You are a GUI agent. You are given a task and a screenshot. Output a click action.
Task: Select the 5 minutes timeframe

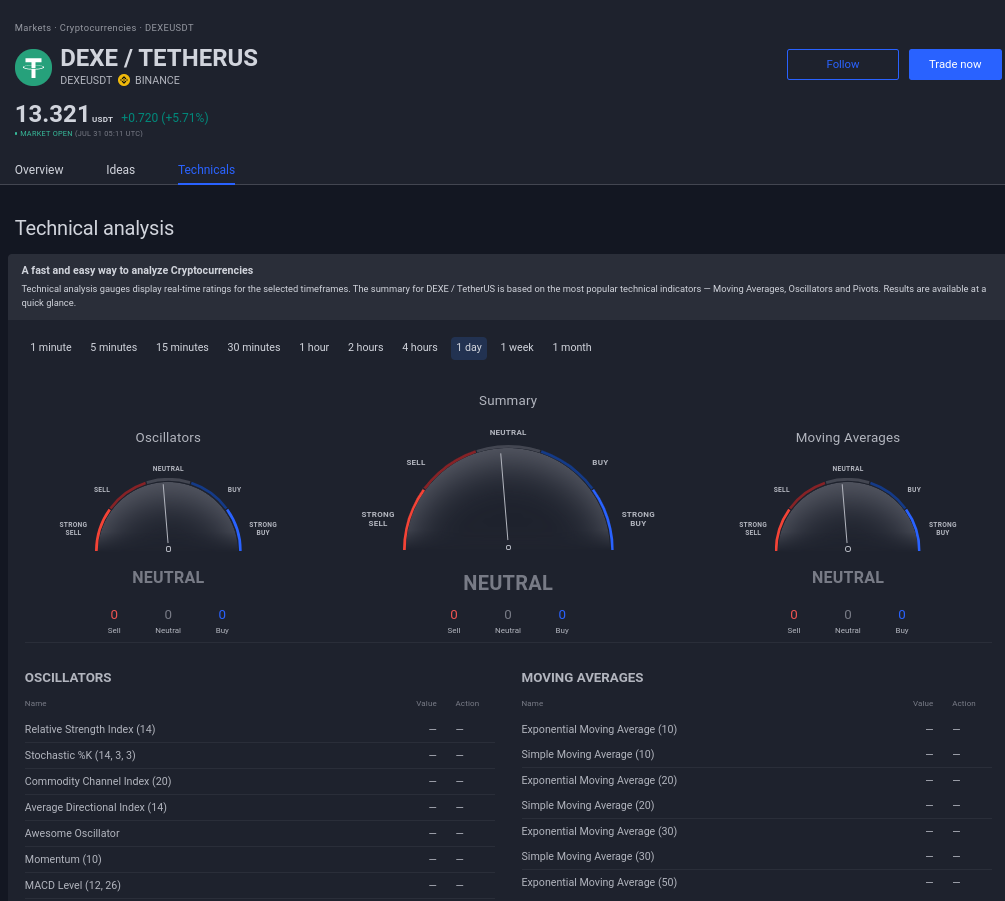tap(113, 347)
